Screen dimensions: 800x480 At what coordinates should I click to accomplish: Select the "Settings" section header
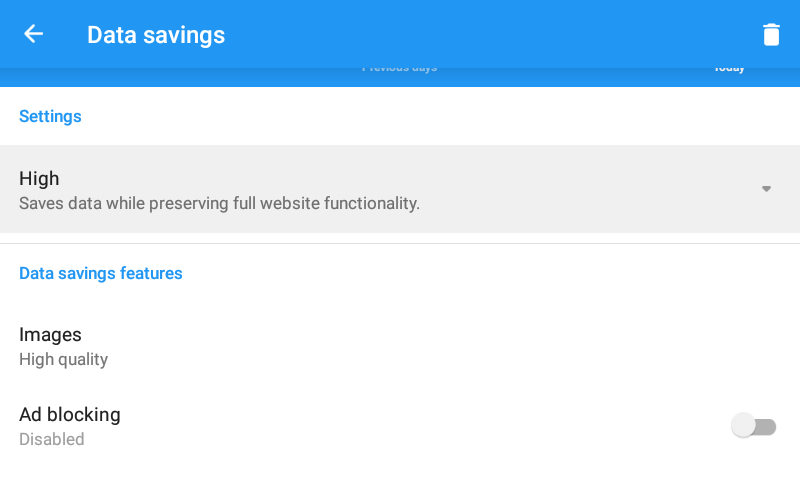(x=50, y=116)
